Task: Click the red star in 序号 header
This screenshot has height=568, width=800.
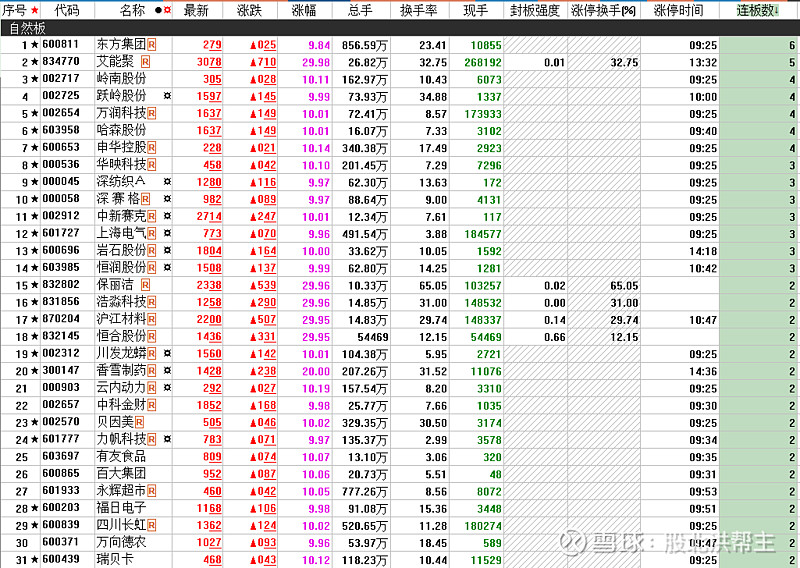Action: tap(35, 10)
